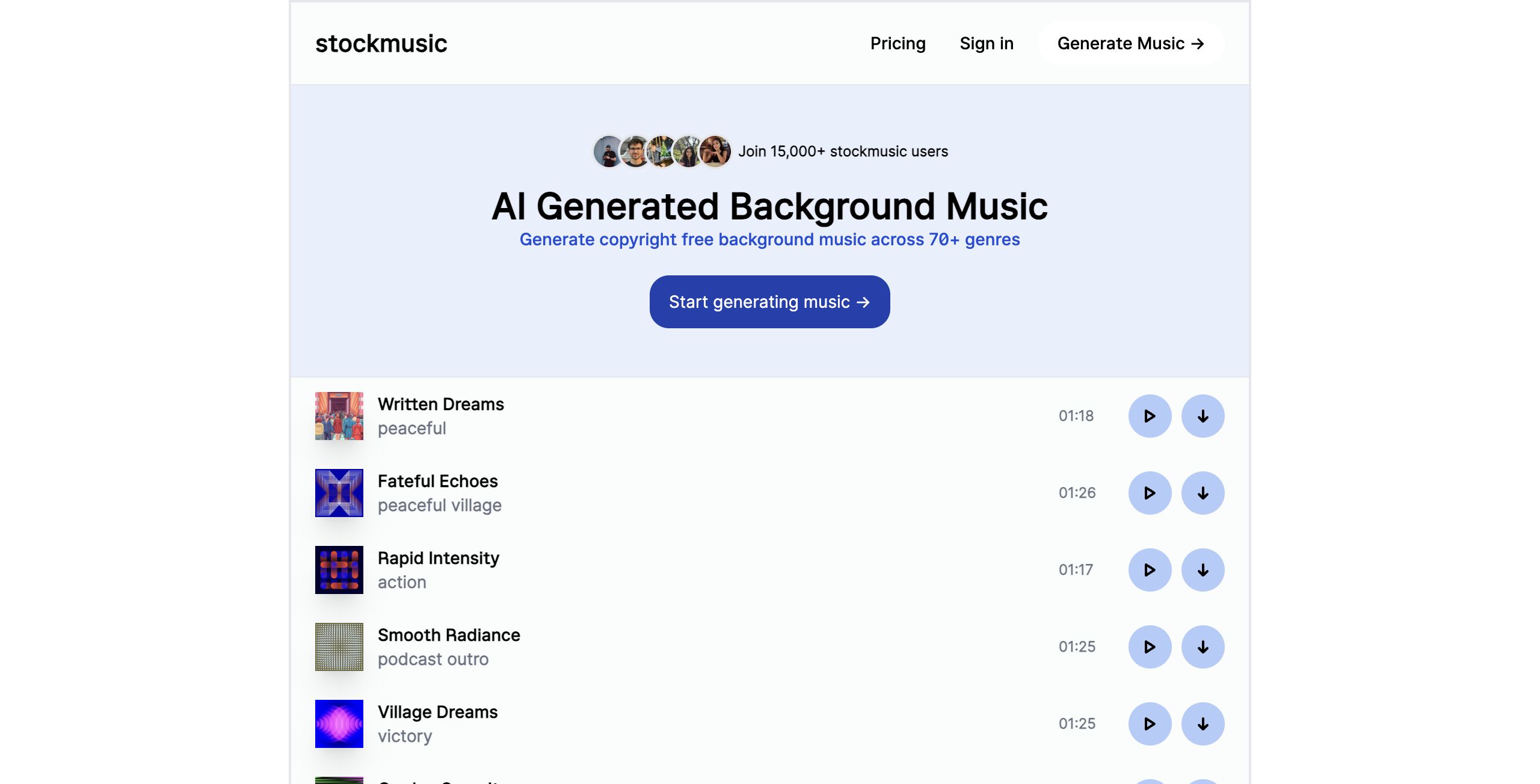
Task: Open the Written Dreams cover thumbnail
Action: (339, 416)
